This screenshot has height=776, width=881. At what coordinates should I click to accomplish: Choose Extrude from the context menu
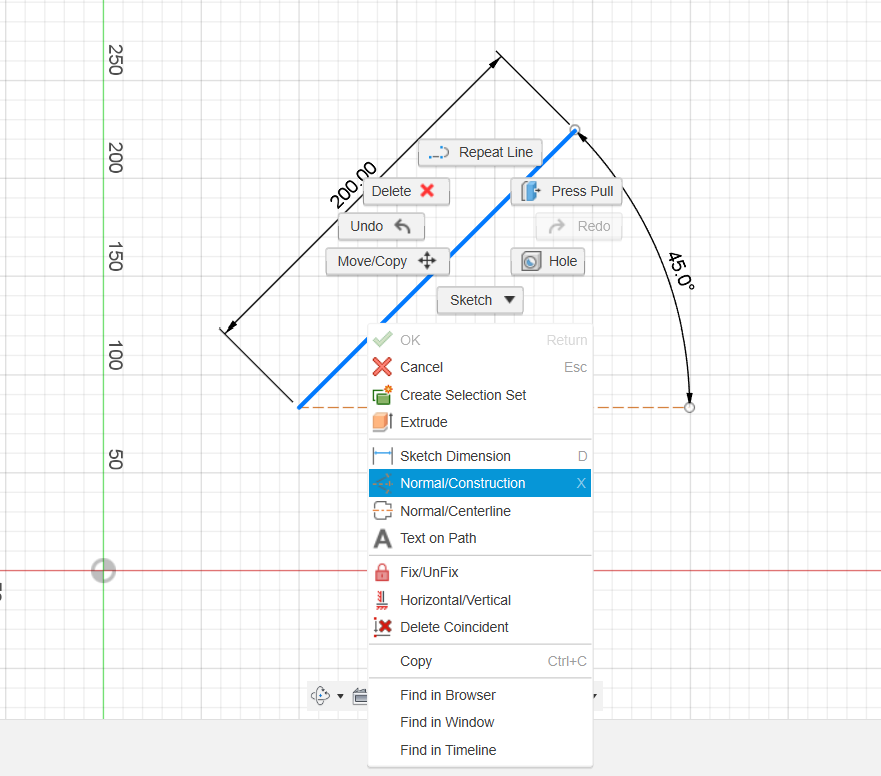[x=480, y=422]
